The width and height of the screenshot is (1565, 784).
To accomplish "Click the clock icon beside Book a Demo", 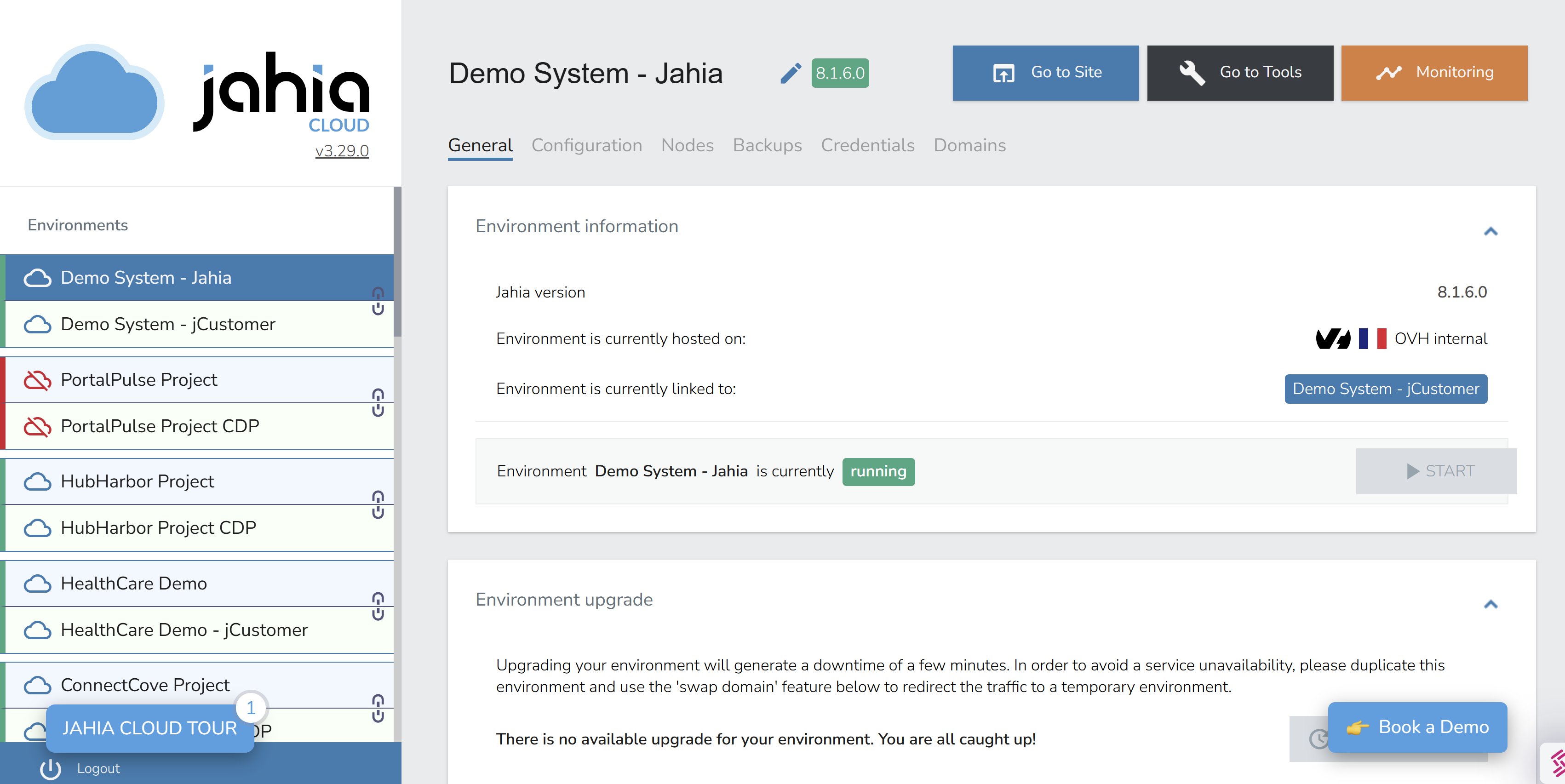I will tap(1318, 738).
